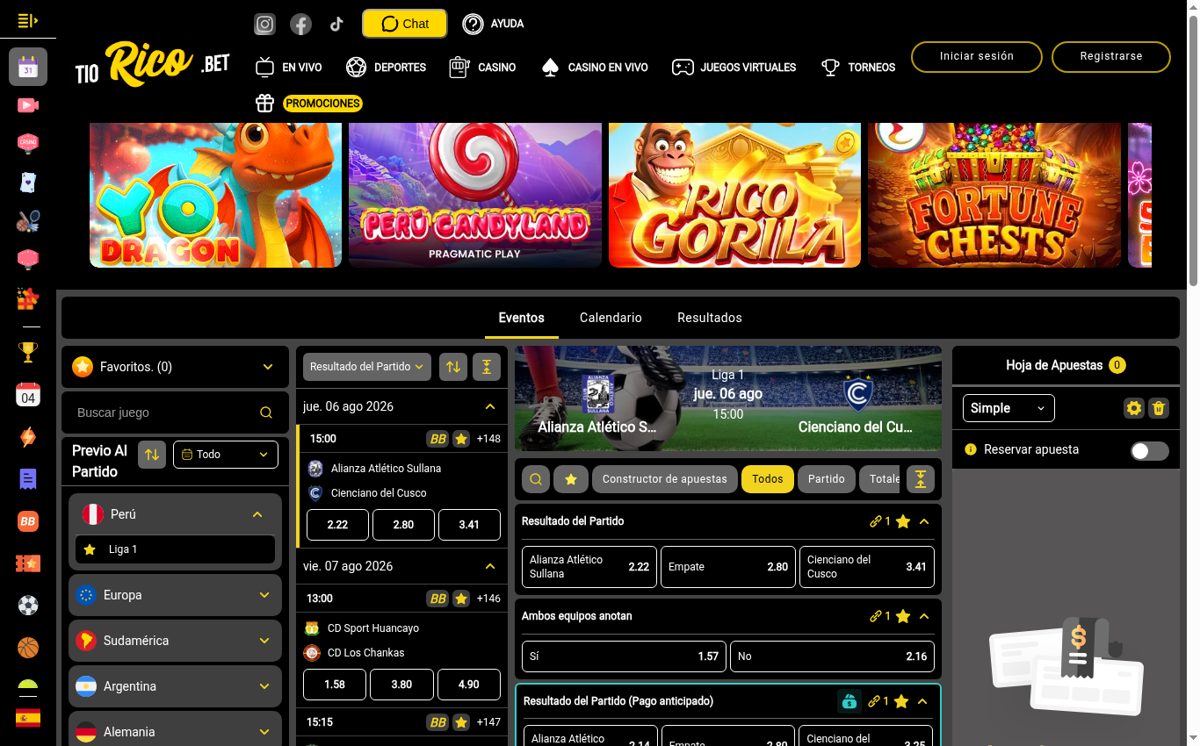Open the live video camera sidebar icon
This screenshot has height=746, width=1200.
click(x=28, y=105)
